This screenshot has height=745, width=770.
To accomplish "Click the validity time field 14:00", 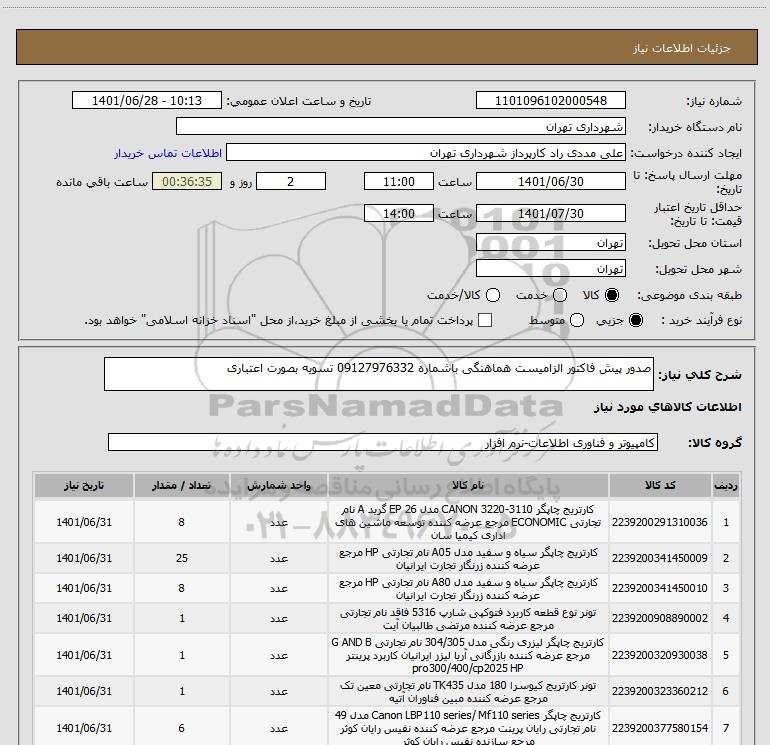I will 399,213.
